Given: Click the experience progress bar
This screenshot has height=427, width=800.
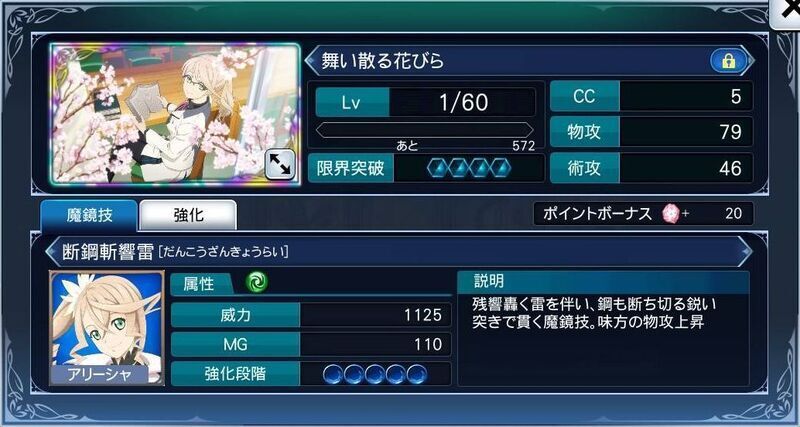Looking at the screenshot, I should (424, 130).
